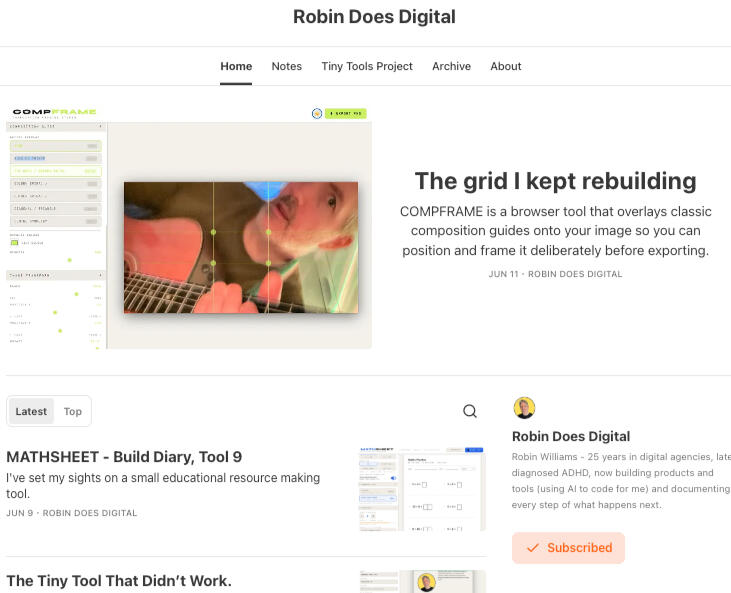Image resolution: width=731 pixels, height=593 pixels.
Task: Open MATHSHEET - Build Diary, Tool 9 post
Action: click(124, 457)
